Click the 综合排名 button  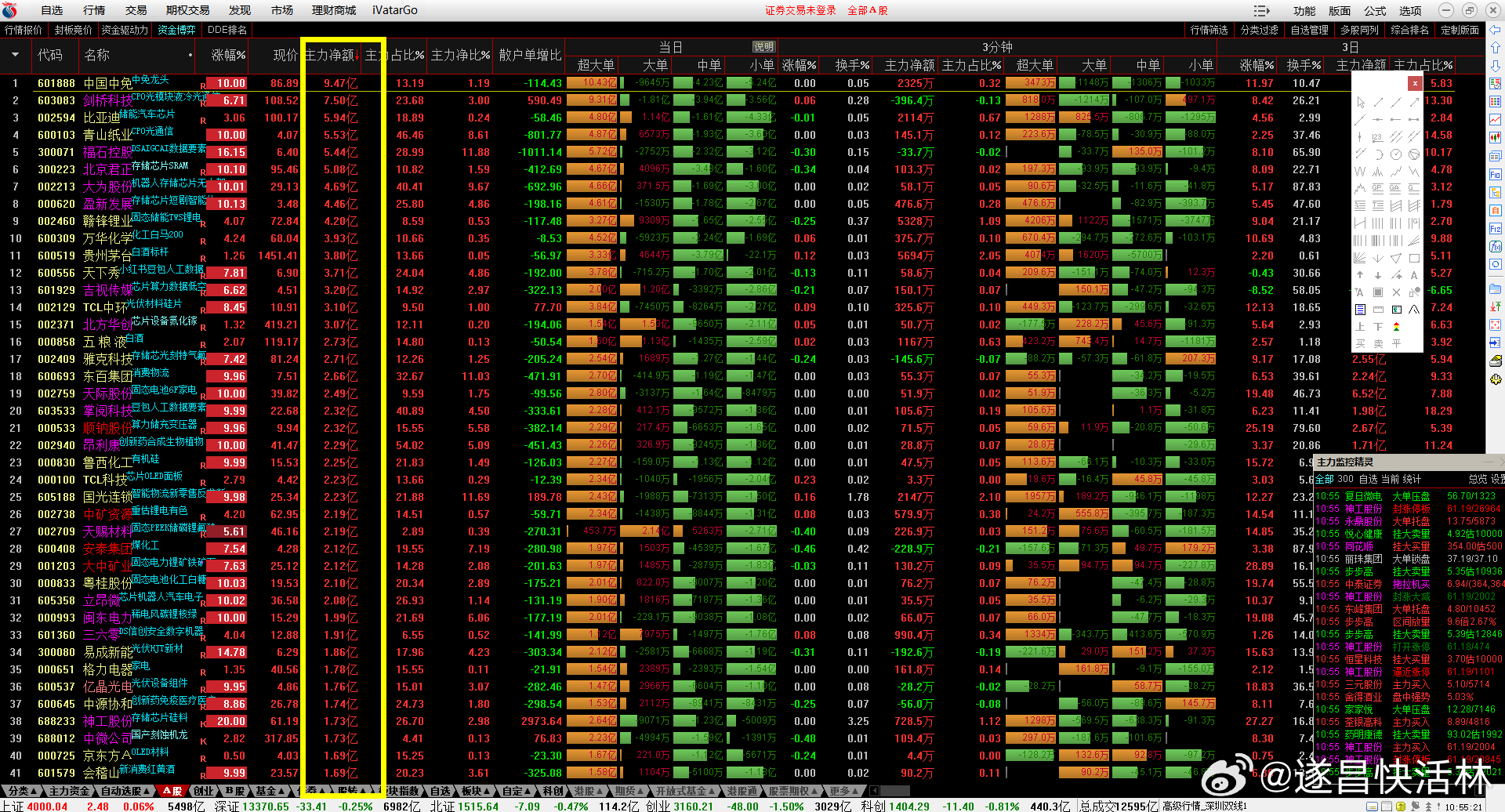1409,30
